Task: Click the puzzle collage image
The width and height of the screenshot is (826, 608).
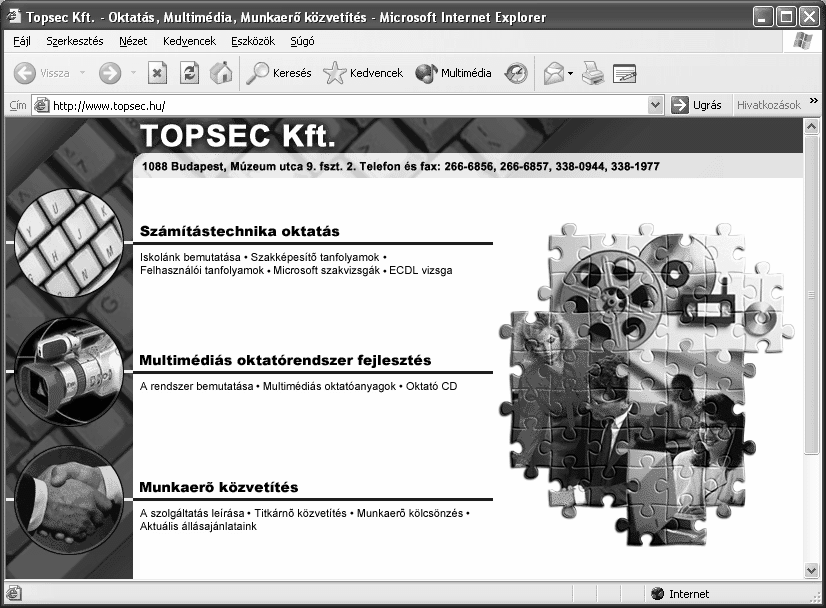Action: coord(646,385)
